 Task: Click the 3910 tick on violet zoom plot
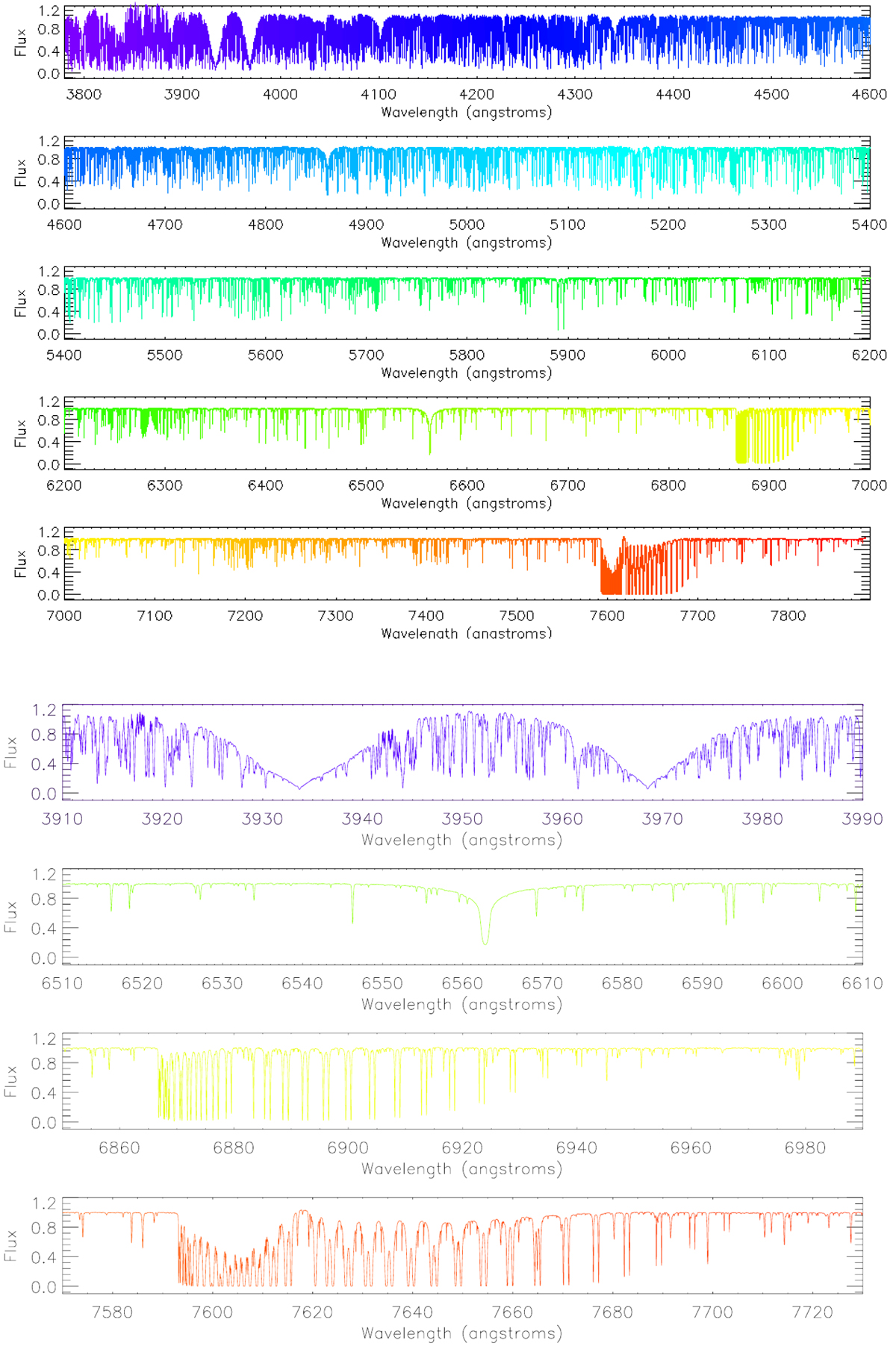(x=63, y=819)
